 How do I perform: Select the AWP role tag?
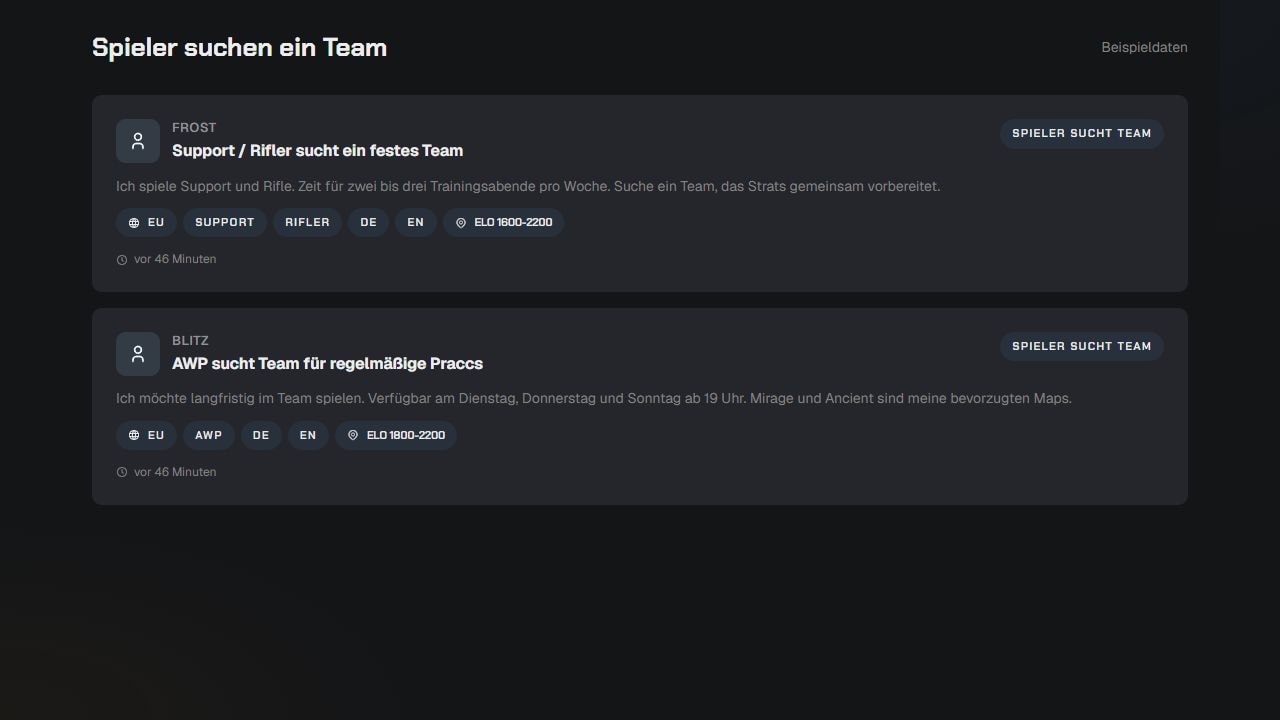coord(209,435)
